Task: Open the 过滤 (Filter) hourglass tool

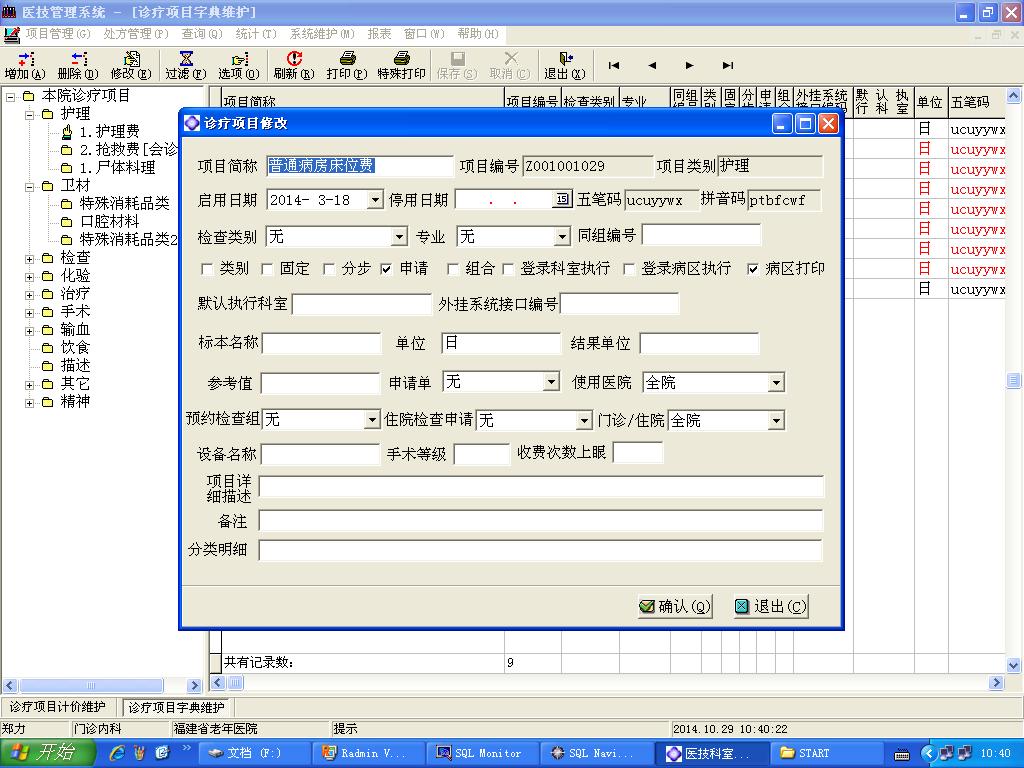Action: (185, 65)
